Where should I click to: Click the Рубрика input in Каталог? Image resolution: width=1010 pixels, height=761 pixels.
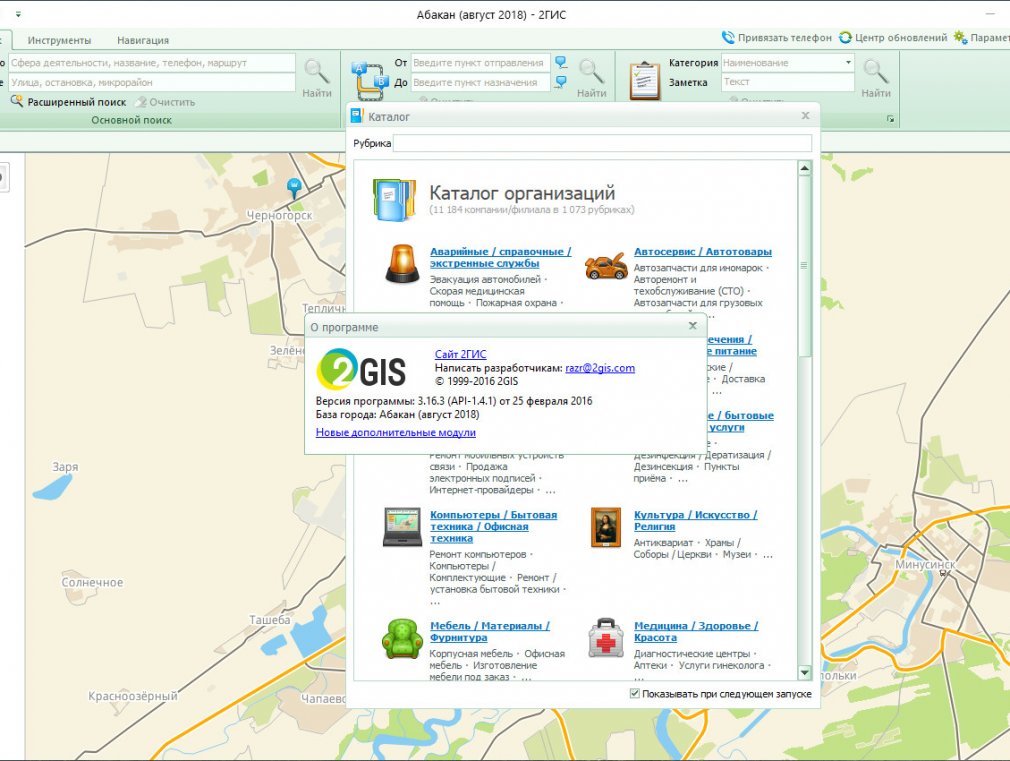tap(602, 143)
